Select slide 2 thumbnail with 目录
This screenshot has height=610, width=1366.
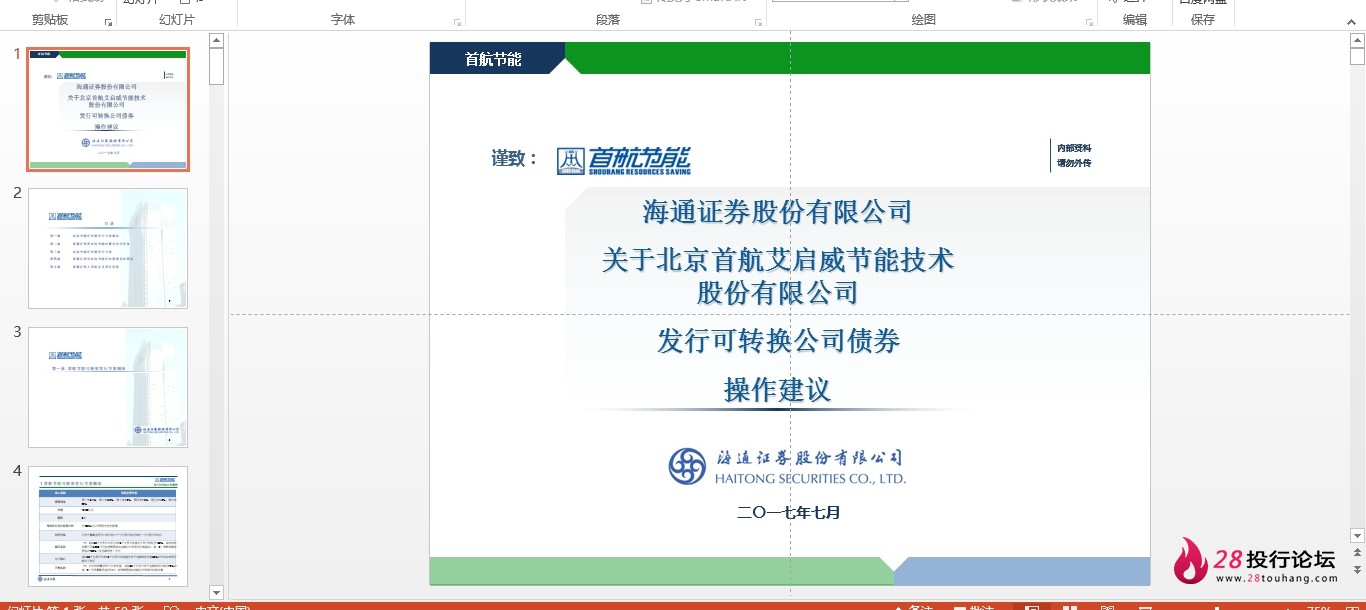108,248
